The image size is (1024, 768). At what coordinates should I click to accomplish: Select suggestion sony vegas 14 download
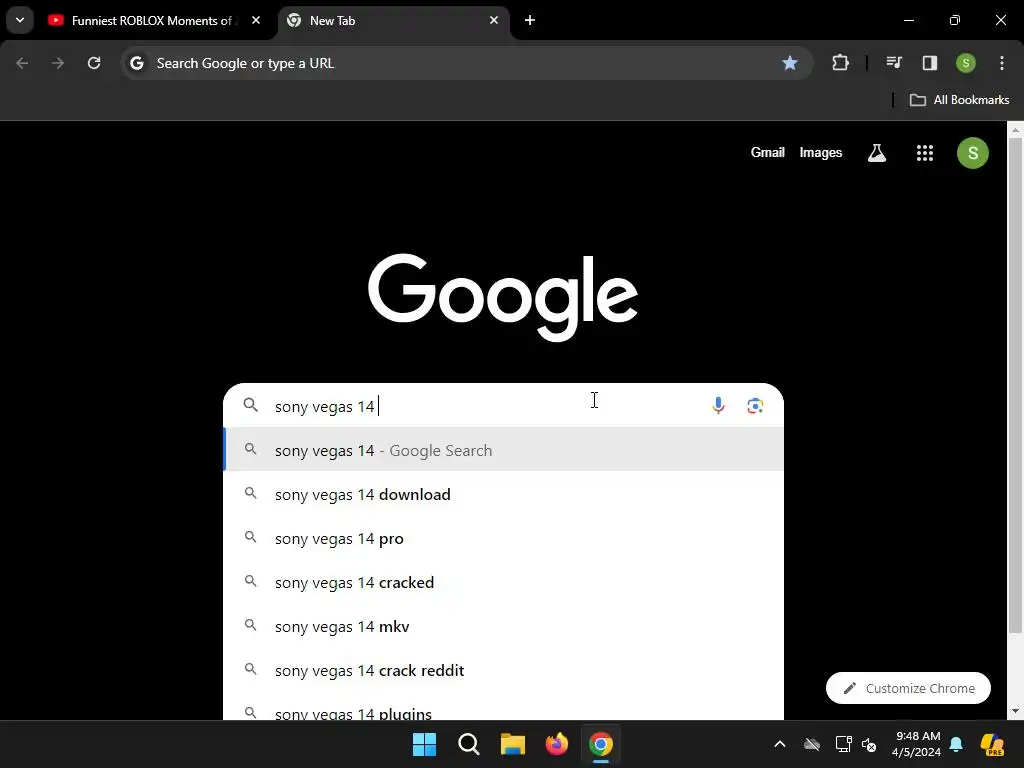[x=504, y=494]
